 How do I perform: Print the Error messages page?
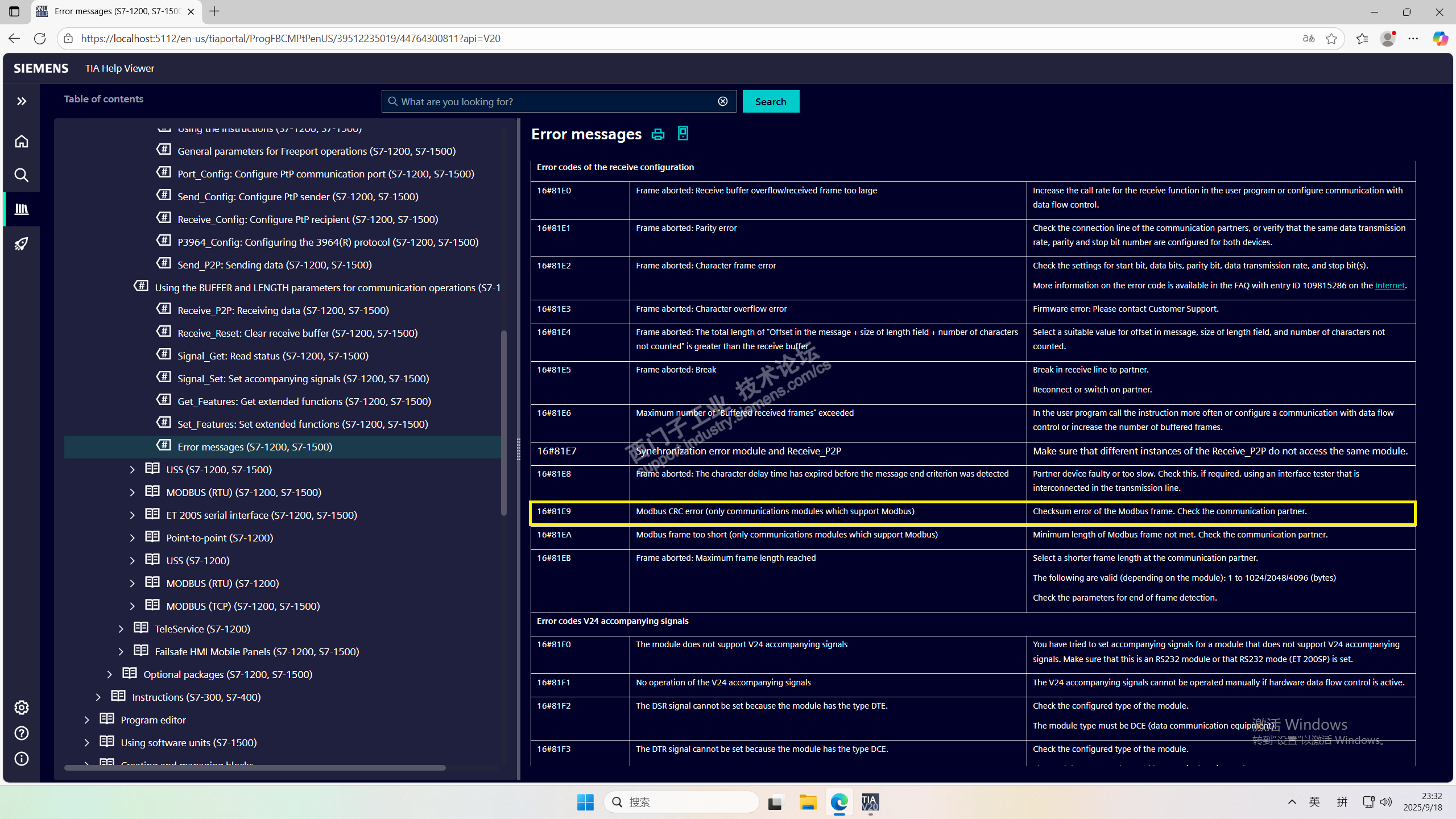click(658, 134)
